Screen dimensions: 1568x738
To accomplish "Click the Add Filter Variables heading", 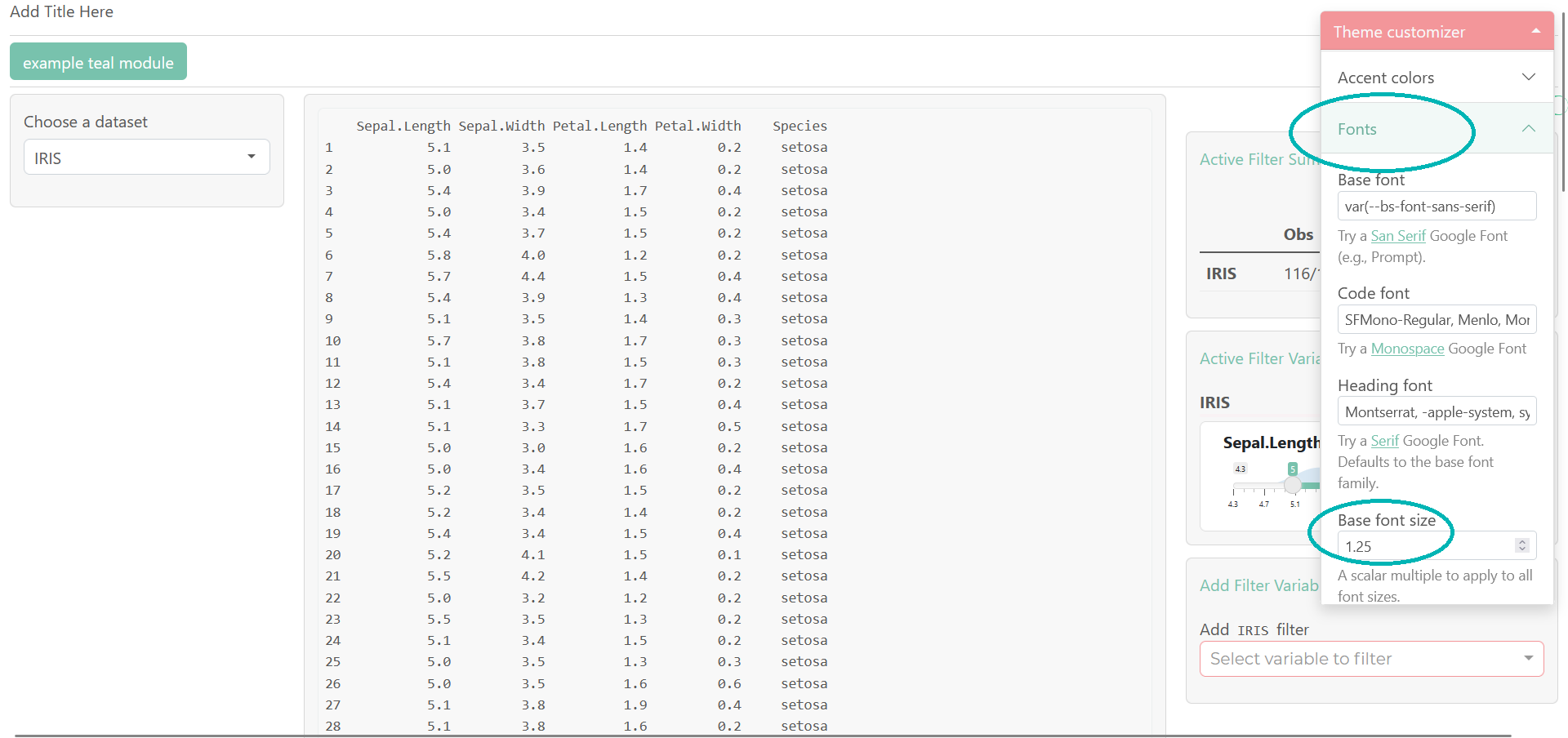I will pyautogui.click(x=1258, y=585).
